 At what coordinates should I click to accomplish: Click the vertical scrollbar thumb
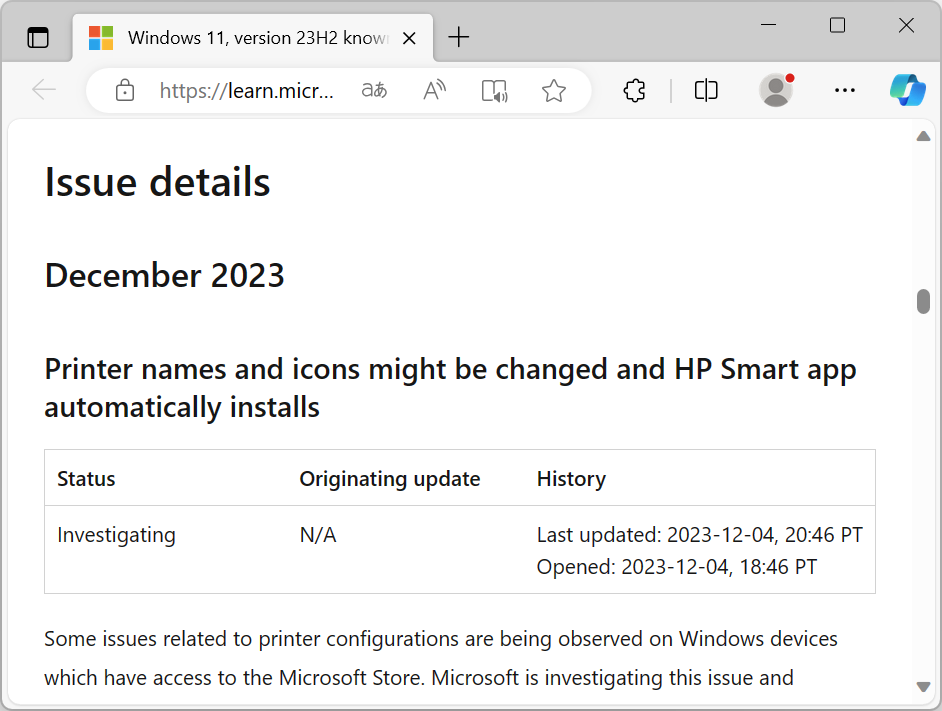click(923, 301)
